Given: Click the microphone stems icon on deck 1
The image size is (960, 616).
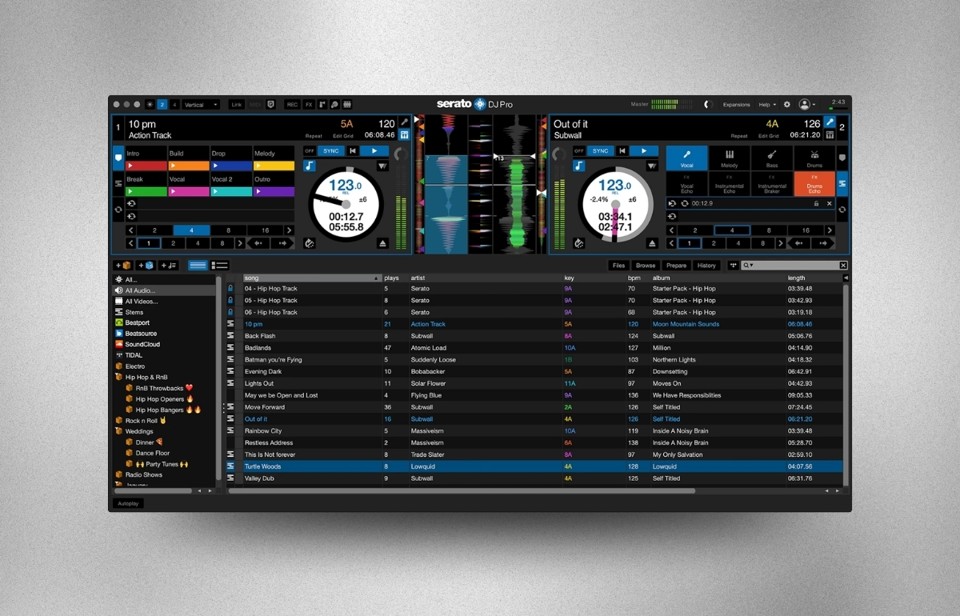Looking at the screenshot, I should tap(405, 122).
